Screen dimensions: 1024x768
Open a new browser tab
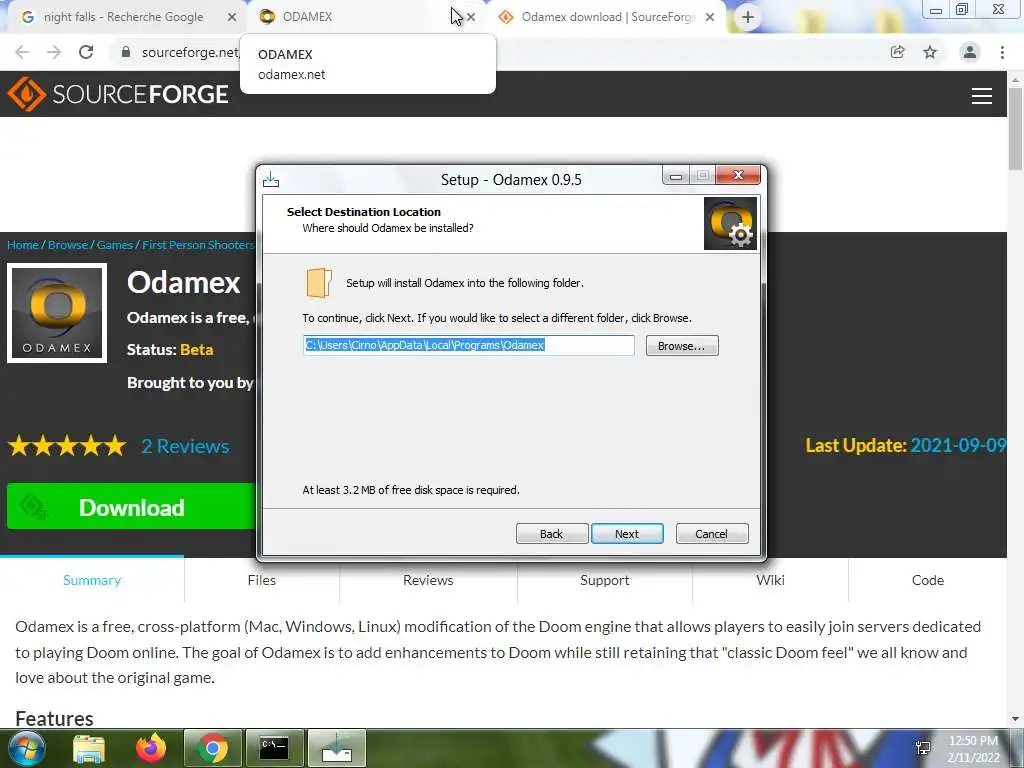(748, 17)
